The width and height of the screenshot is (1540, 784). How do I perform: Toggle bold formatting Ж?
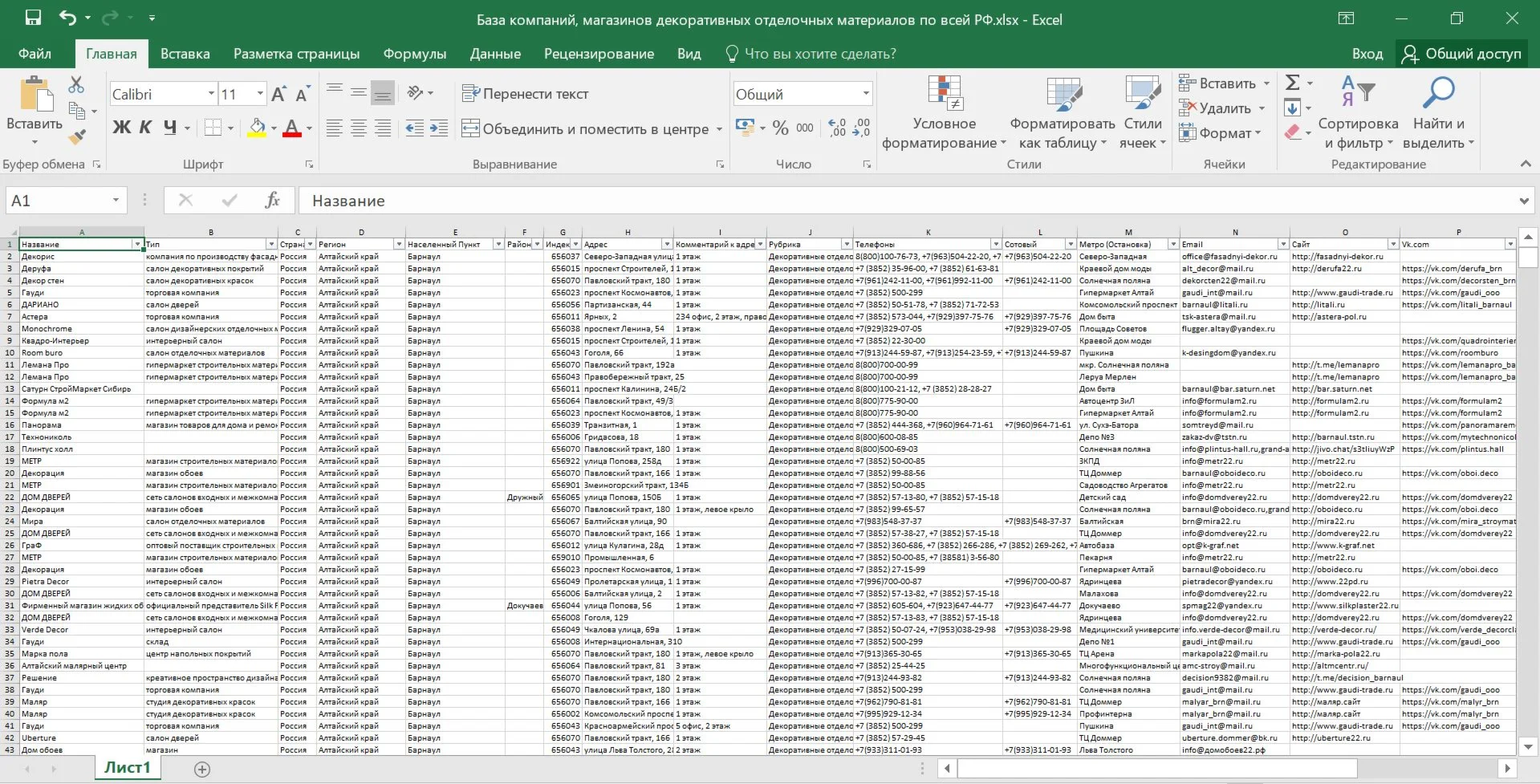[x=121, y=128]
